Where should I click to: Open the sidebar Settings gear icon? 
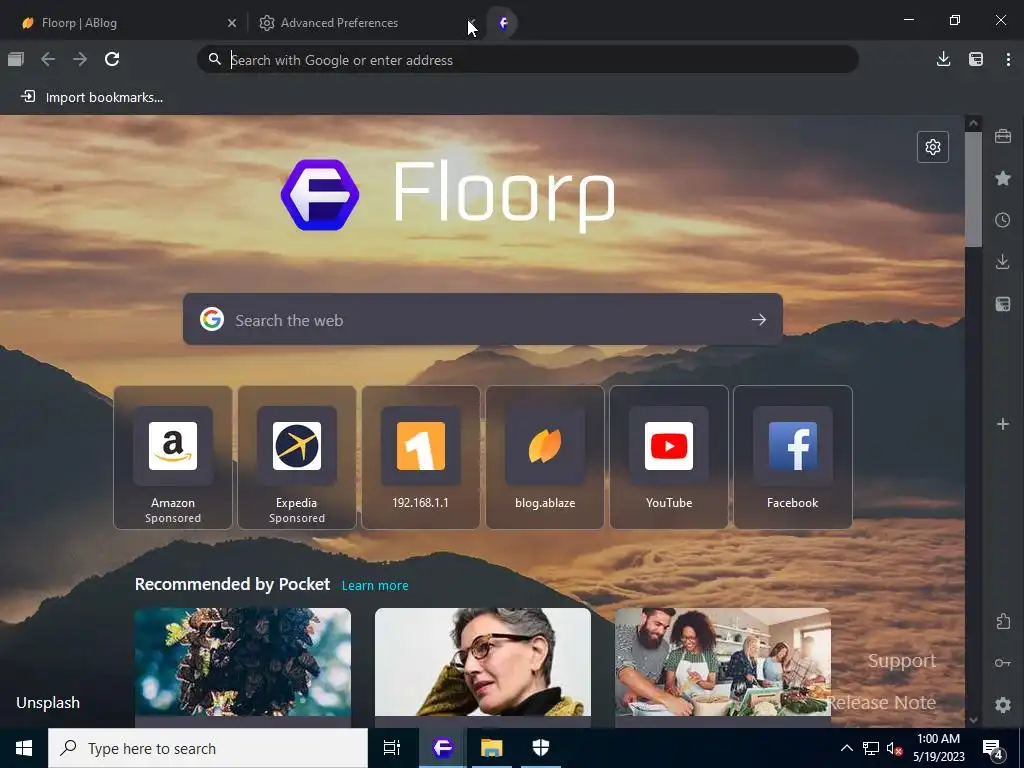point(1003,705)
